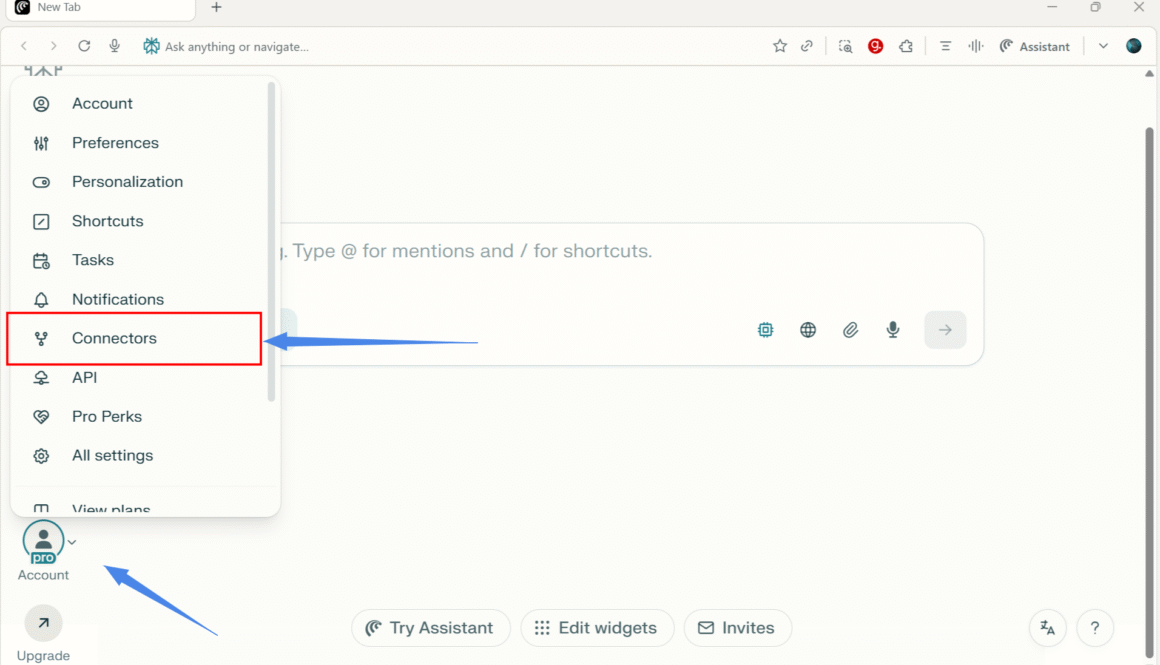
Task: Open the Assistant sidebar button
Action: click(1034, 46)
